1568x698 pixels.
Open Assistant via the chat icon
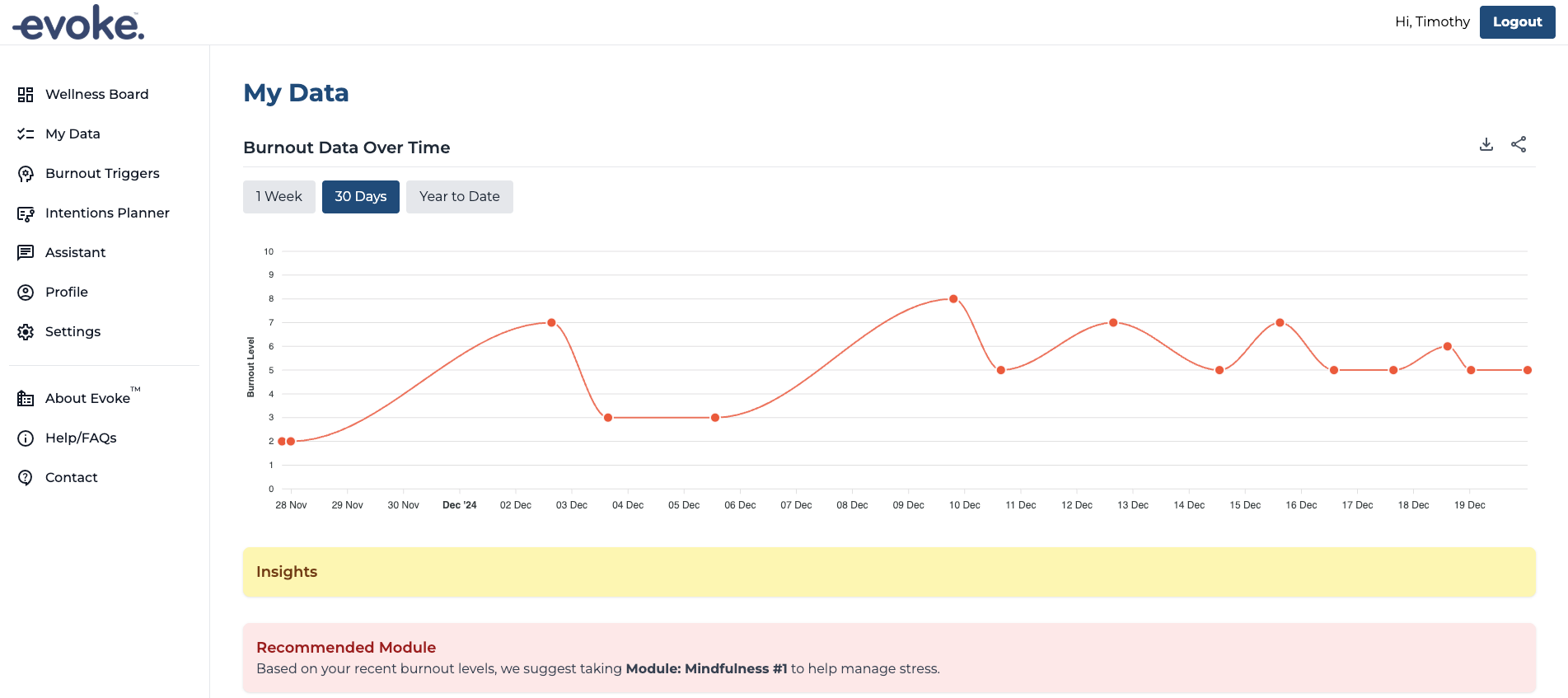pos(26,253)
